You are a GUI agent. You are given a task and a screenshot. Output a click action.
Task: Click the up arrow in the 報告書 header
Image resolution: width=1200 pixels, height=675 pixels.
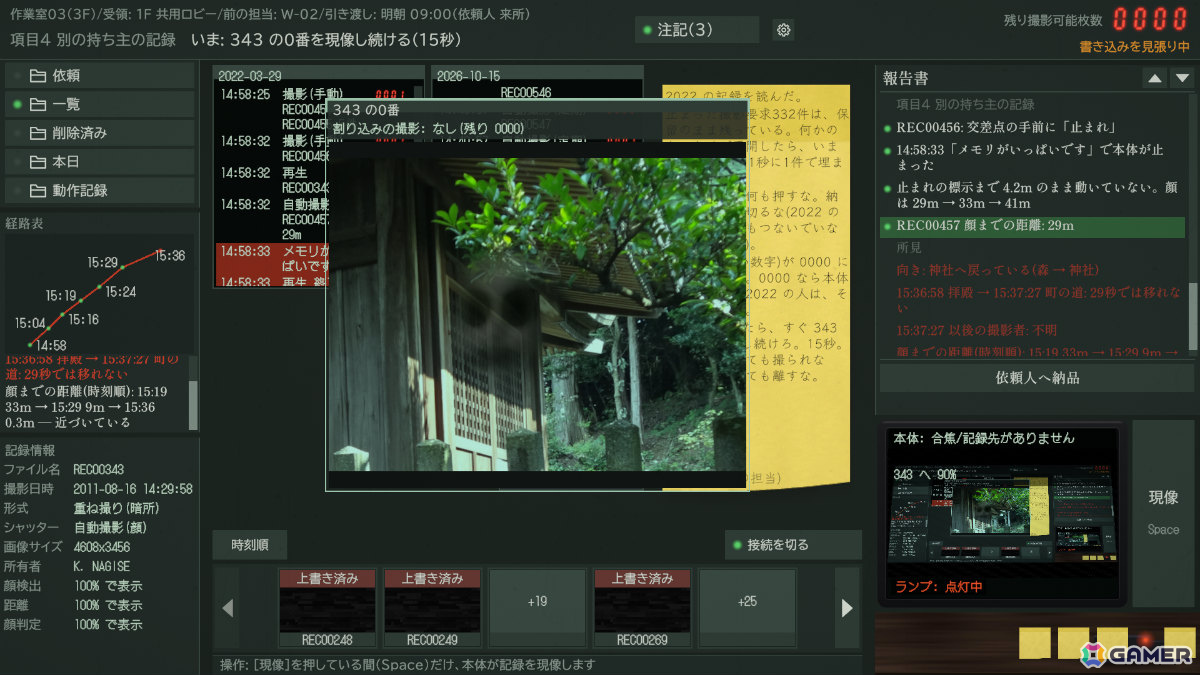click(1155, 78)
